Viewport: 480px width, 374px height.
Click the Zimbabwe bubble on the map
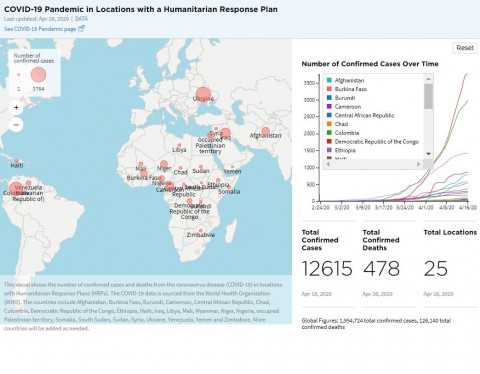(201, 230)
